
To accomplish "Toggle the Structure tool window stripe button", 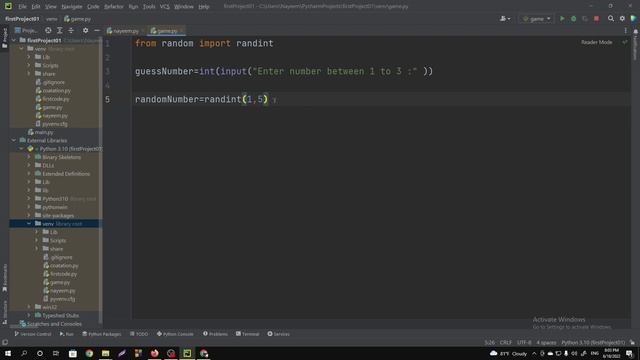I will [4, 312].
